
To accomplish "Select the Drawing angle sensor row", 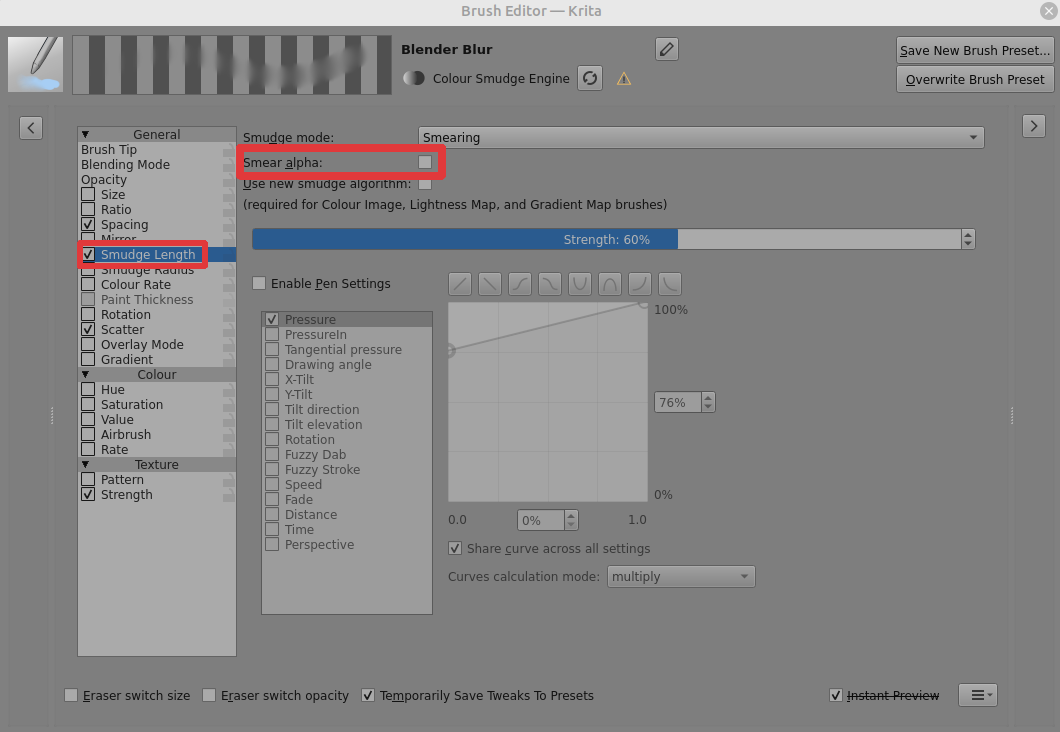I will pos(347,364).
